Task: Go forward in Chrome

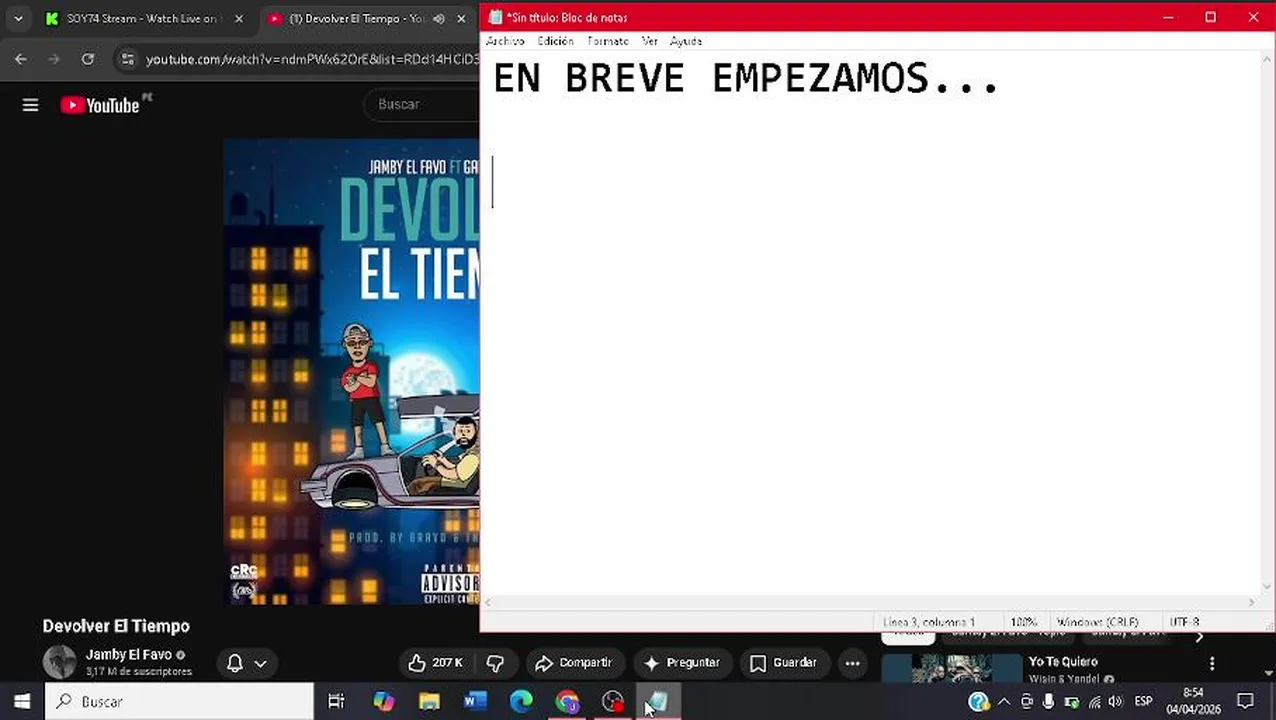Action: point(54,59)
